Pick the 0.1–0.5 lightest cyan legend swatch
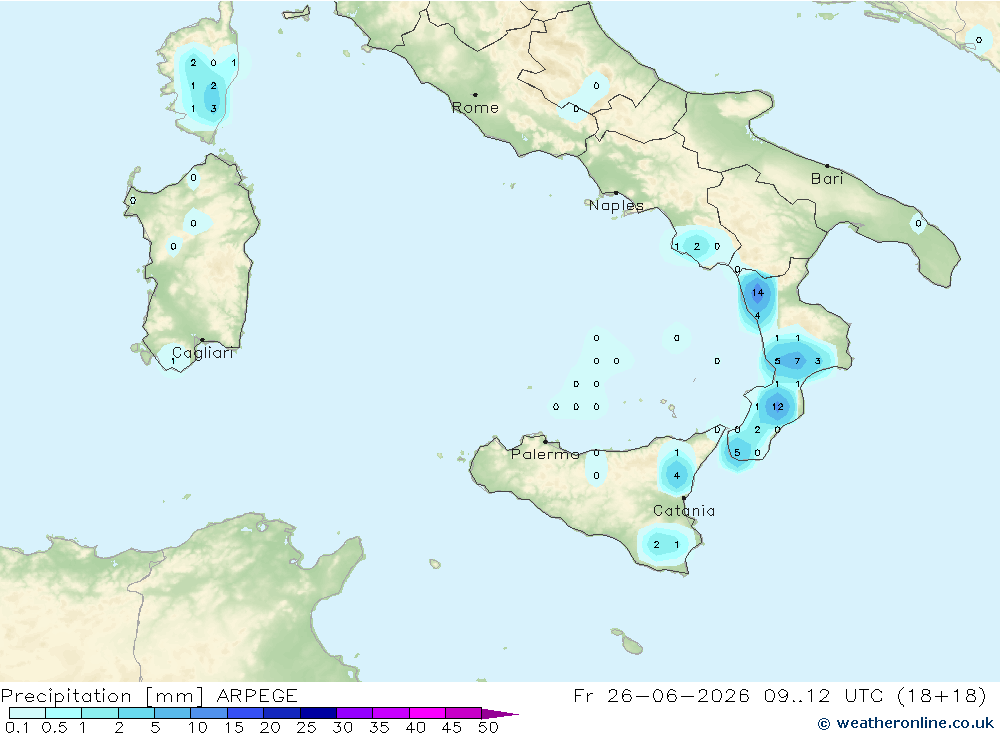Viewport: 1000px width, 733px height. tap(27, 713)
